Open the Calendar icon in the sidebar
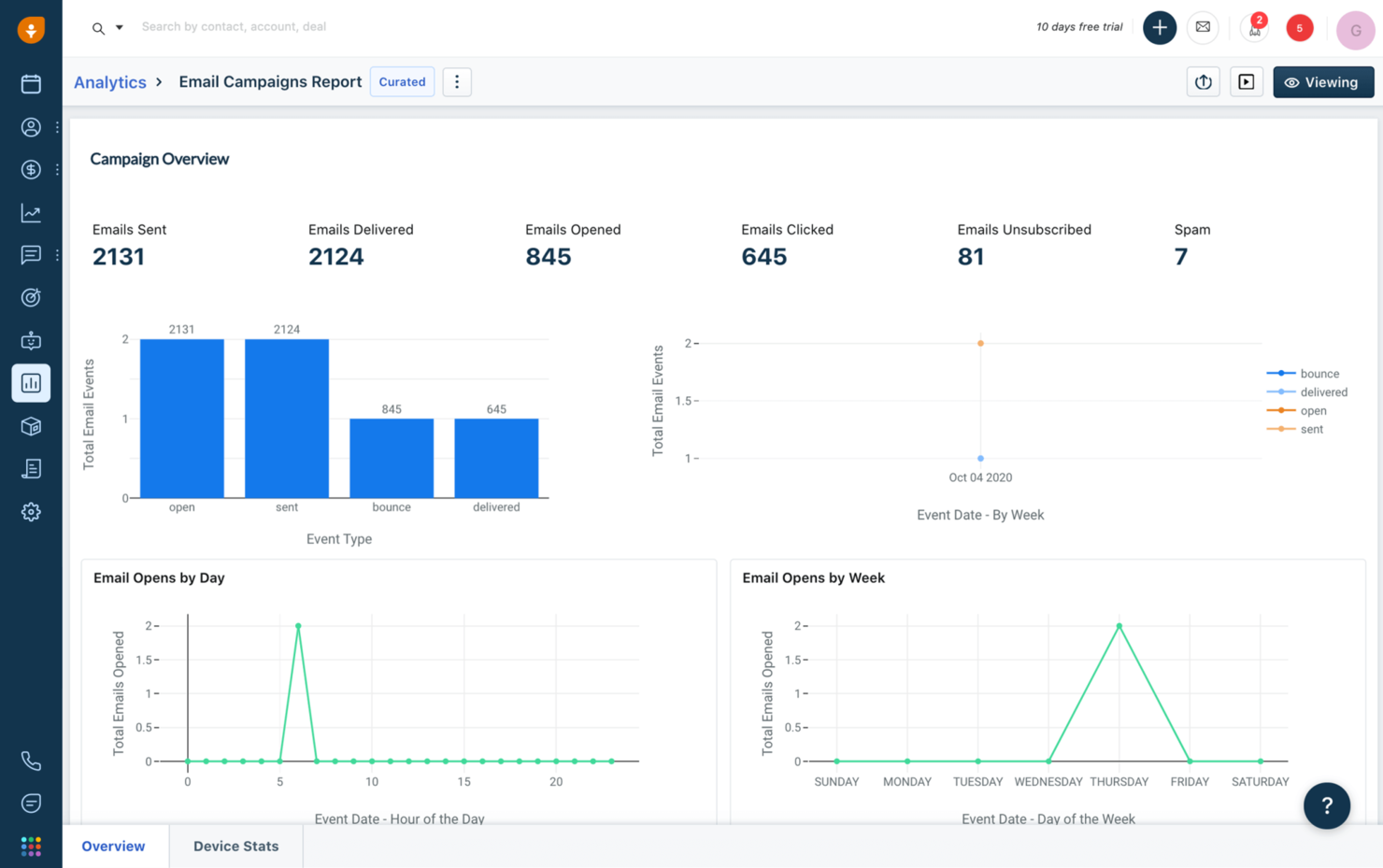Screen dimensions: 1383x868 [31, 84]
